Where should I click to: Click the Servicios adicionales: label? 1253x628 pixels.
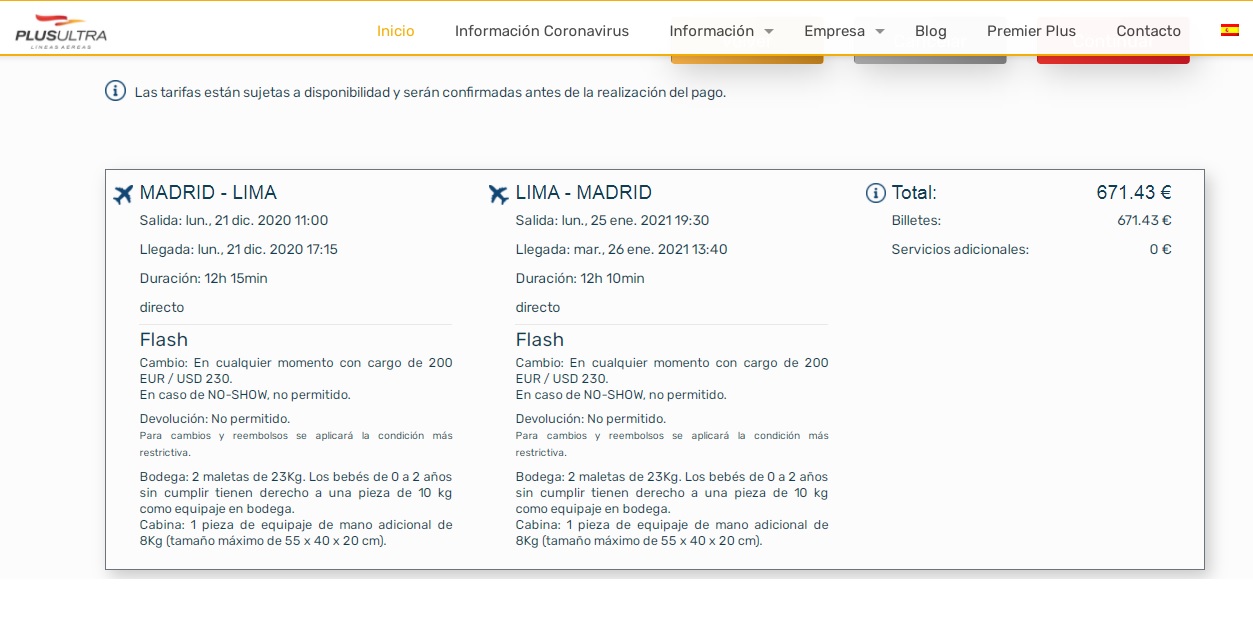[x=960, y=250]
